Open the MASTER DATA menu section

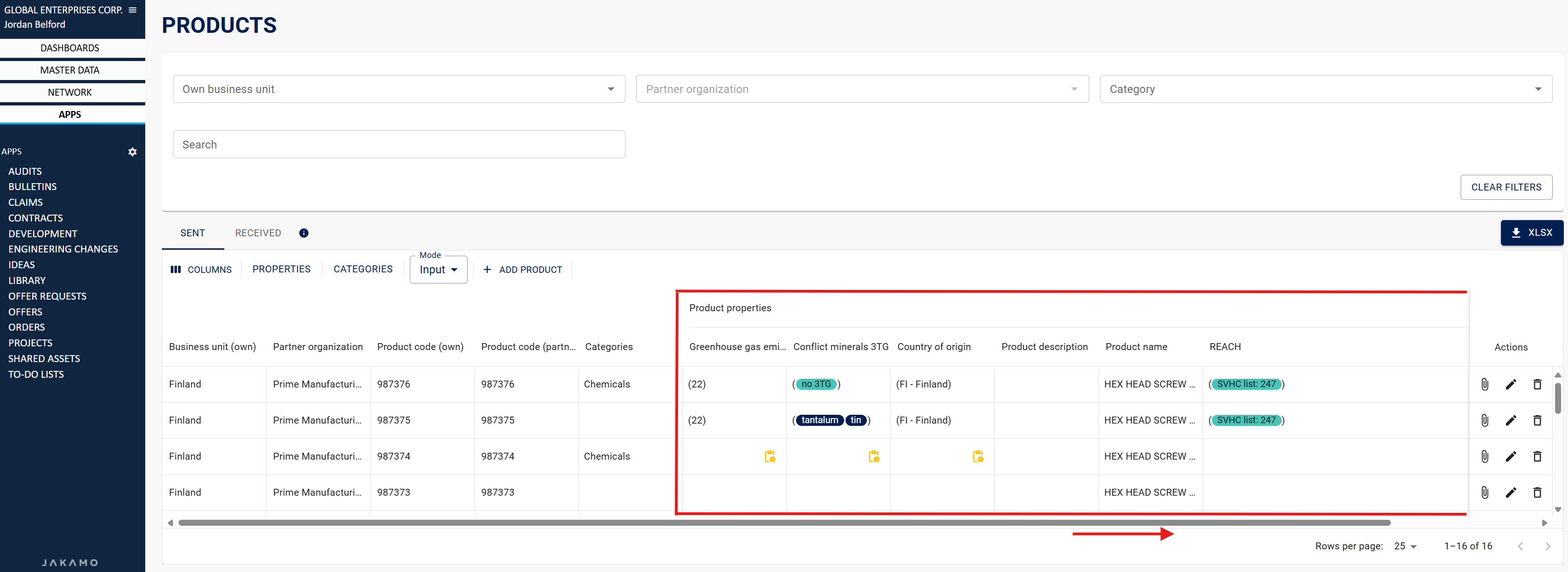(70, 70)
